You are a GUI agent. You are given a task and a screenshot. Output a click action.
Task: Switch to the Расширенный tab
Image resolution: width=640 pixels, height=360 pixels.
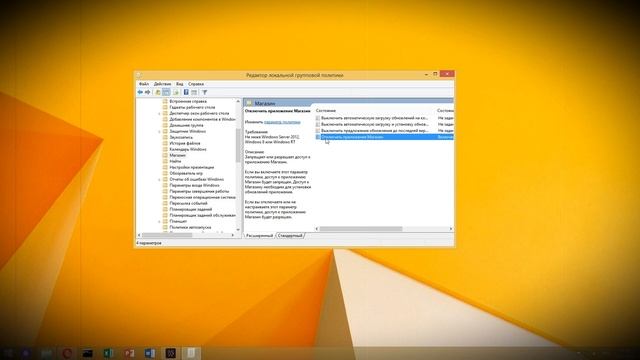260,236
